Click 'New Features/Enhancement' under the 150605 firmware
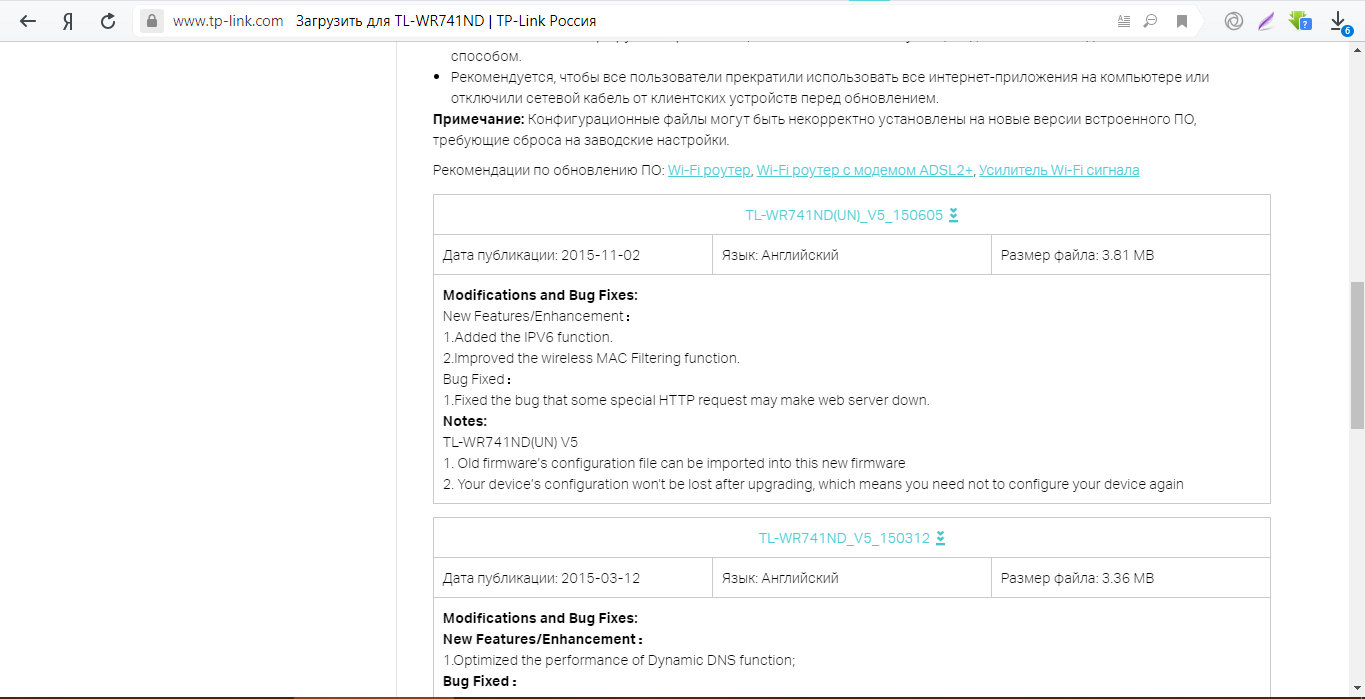Viewport: 1365px width, 699px height. point(537,316)
